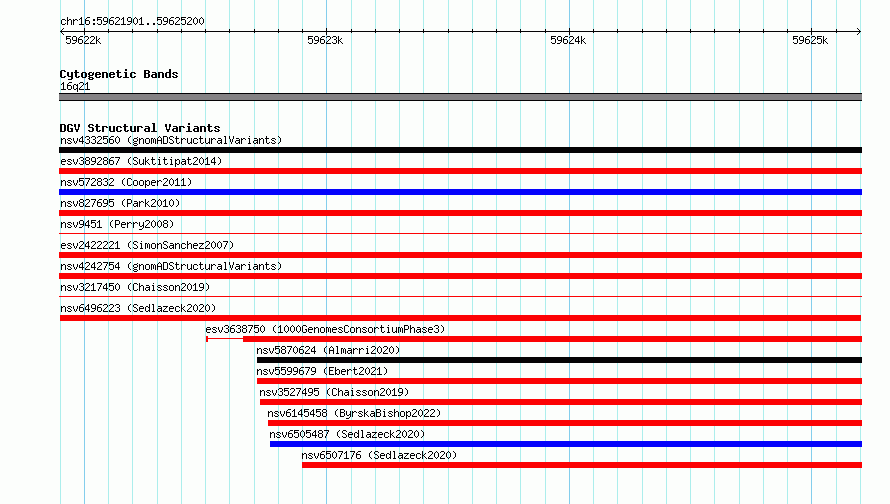The width and height of the screenshot is (890, 504).
Task: Open variant nsv6145458 (ByrskaBishop2022) label
Action: 354,413
